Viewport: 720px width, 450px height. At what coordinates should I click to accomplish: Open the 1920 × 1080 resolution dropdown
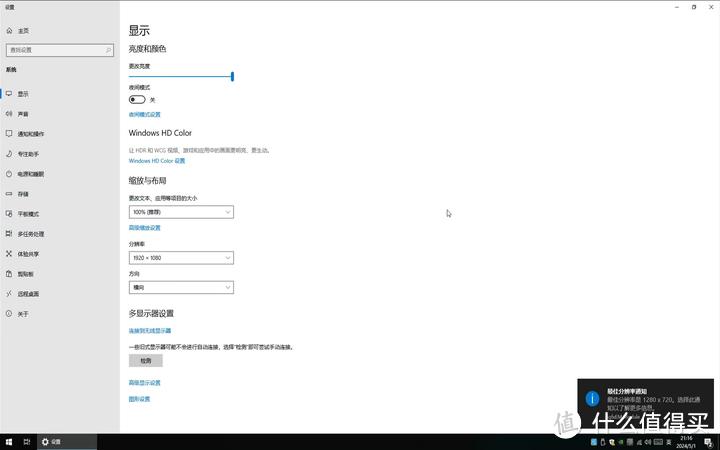[181, 258]
